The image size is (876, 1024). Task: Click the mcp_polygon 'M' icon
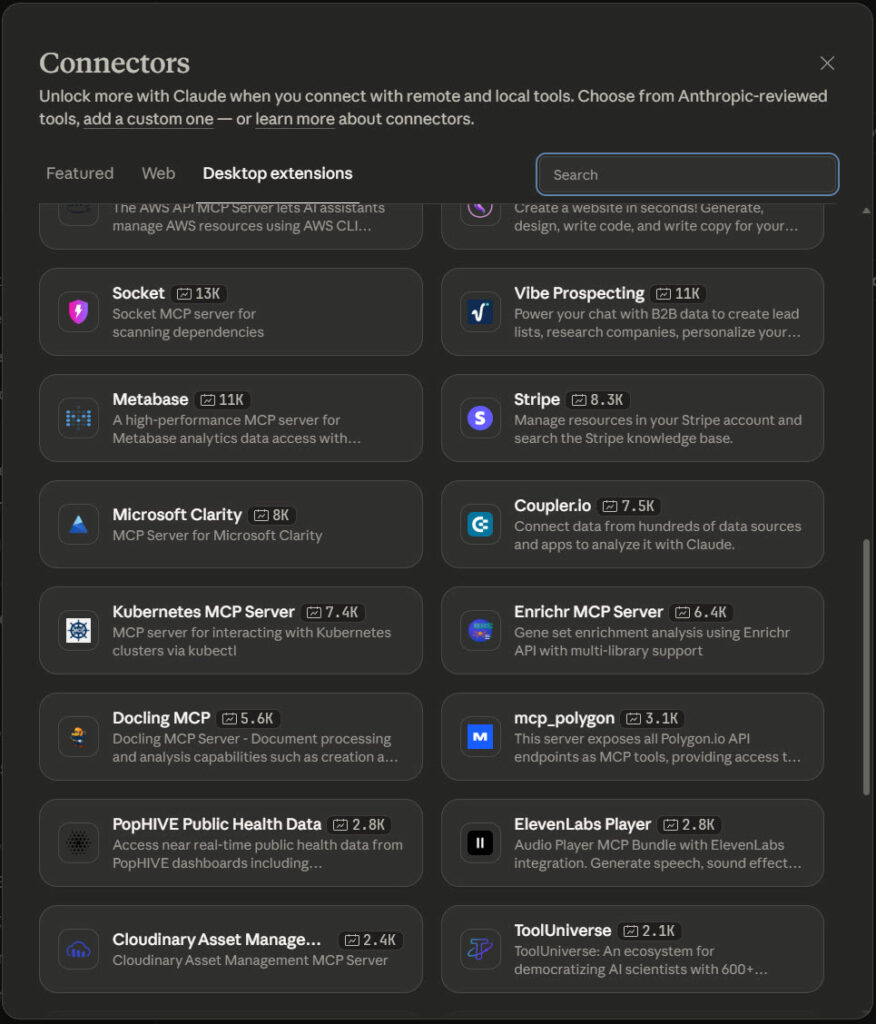coord(480,736)
